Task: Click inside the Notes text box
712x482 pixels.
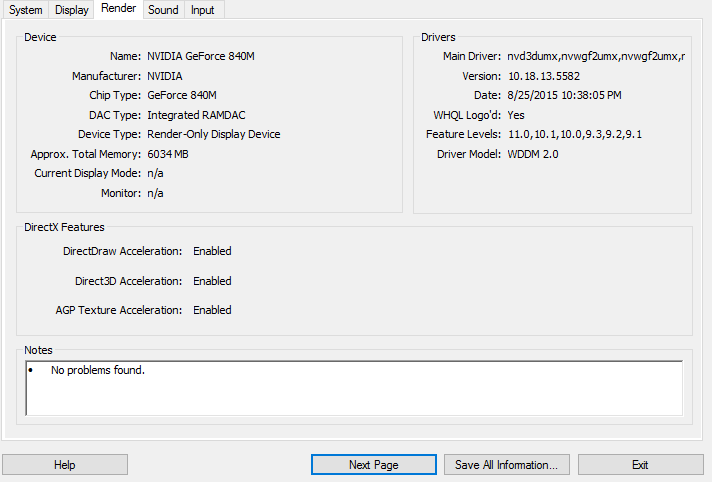Action: coord(354,388)
